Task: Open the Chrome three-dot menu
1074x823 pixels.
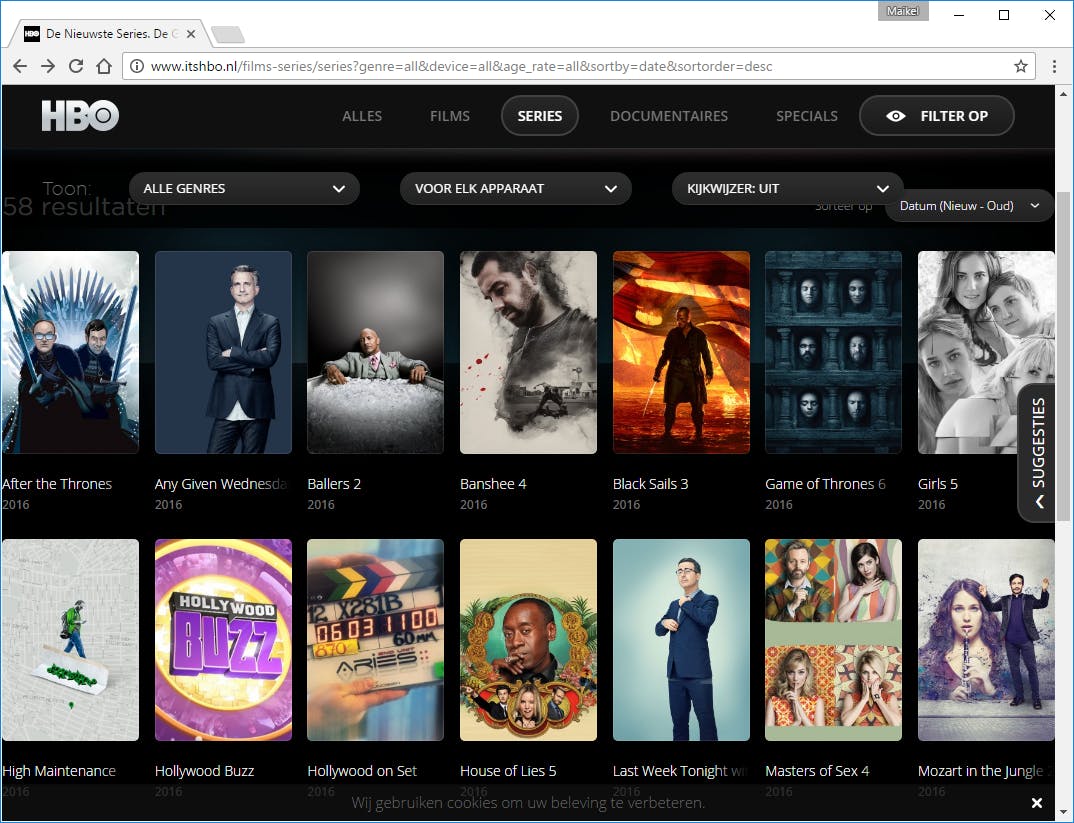Action: tap(1054, 66)
